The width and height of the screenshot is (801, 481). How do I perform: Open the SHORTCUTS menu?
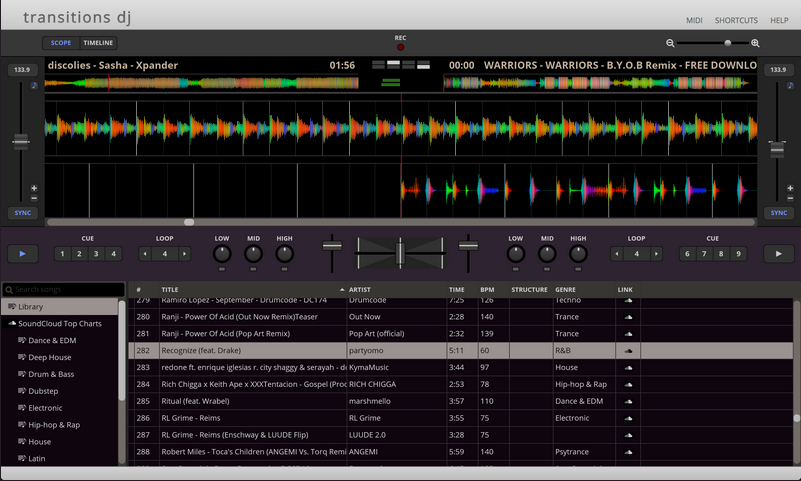(736, 20)
